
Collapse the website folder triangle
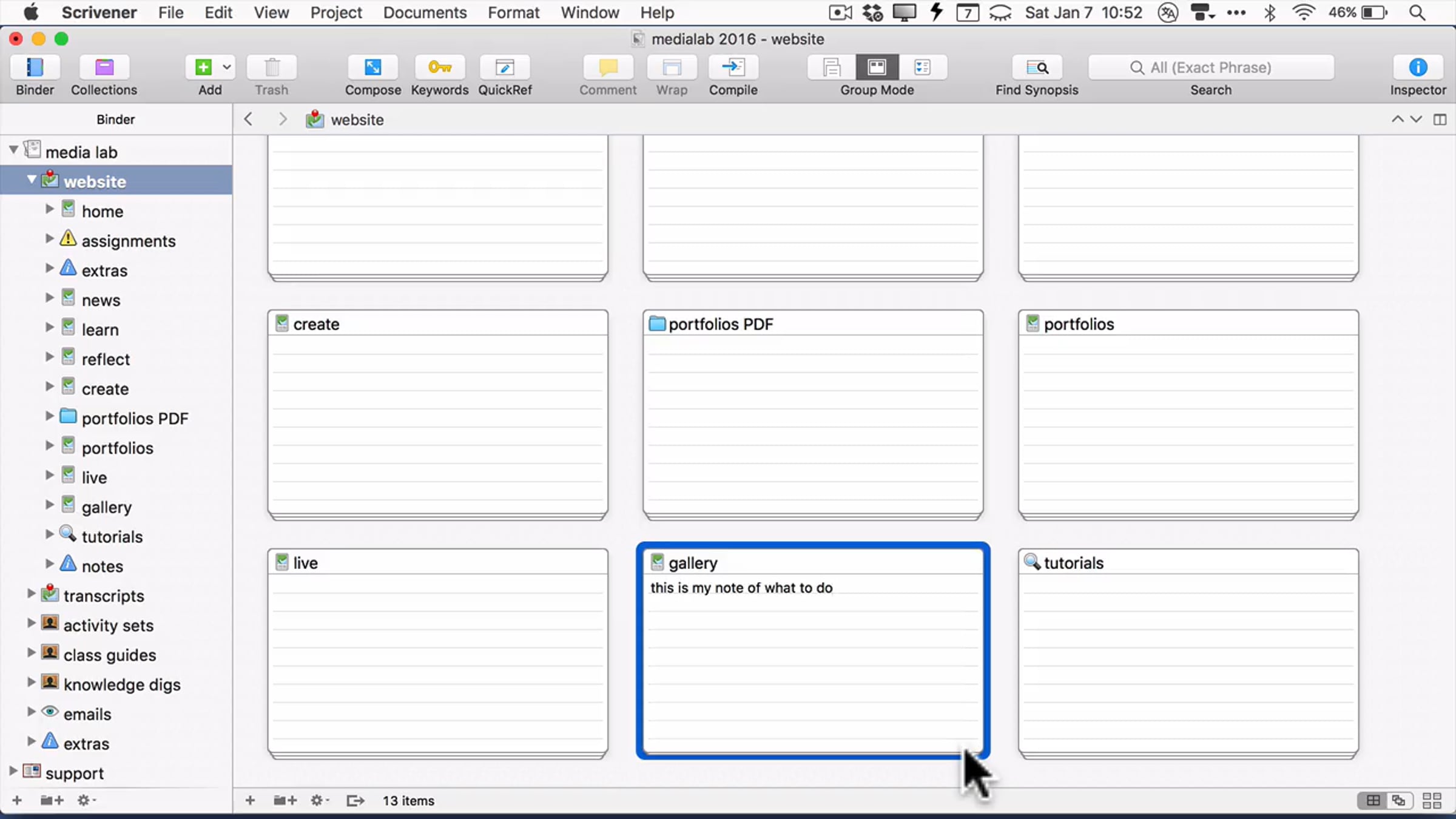(x=32, y=180)
